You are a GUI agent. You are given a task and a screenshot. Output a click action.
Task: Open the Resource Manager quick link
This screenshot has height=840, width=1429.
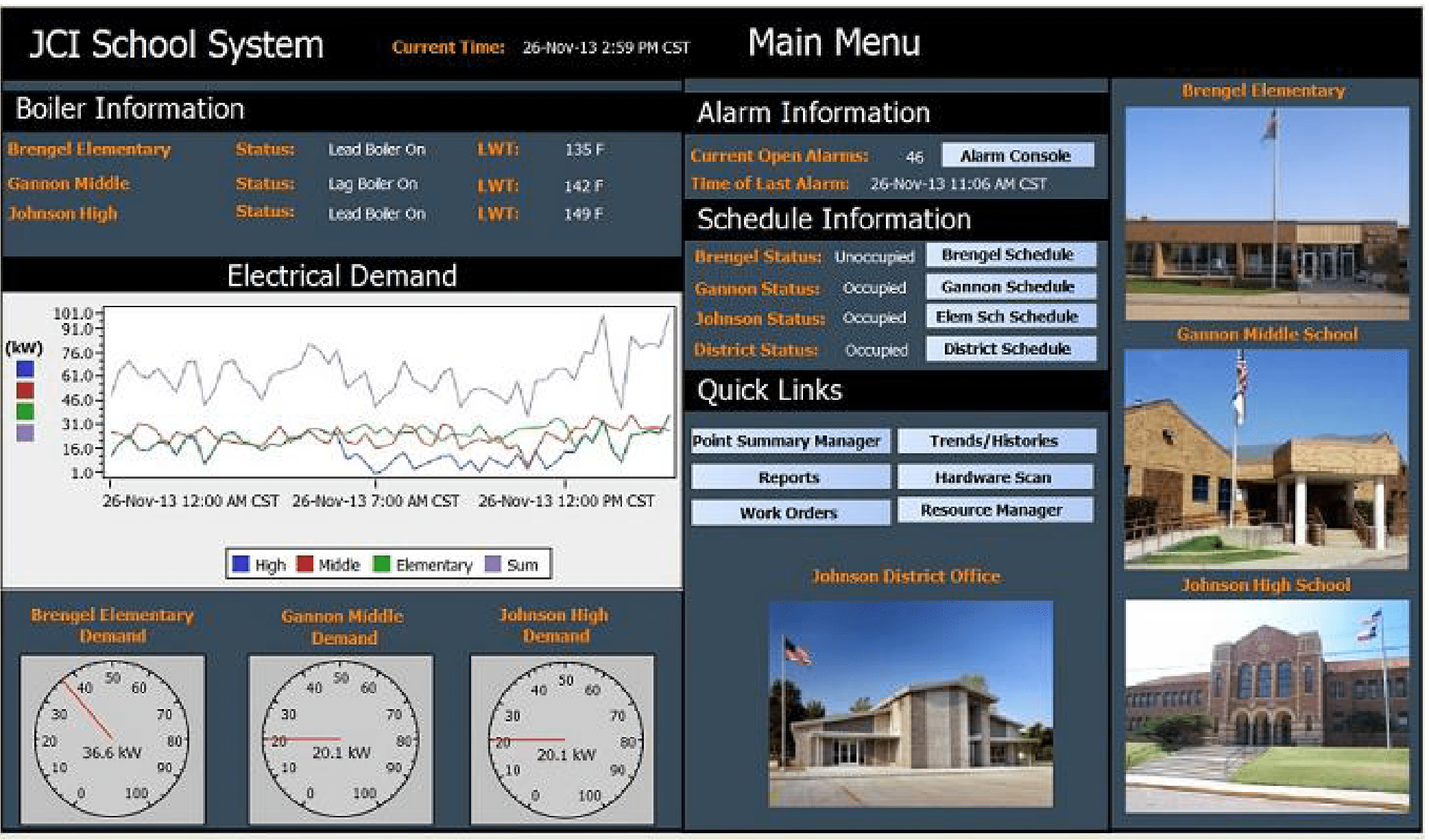point(996,510)
